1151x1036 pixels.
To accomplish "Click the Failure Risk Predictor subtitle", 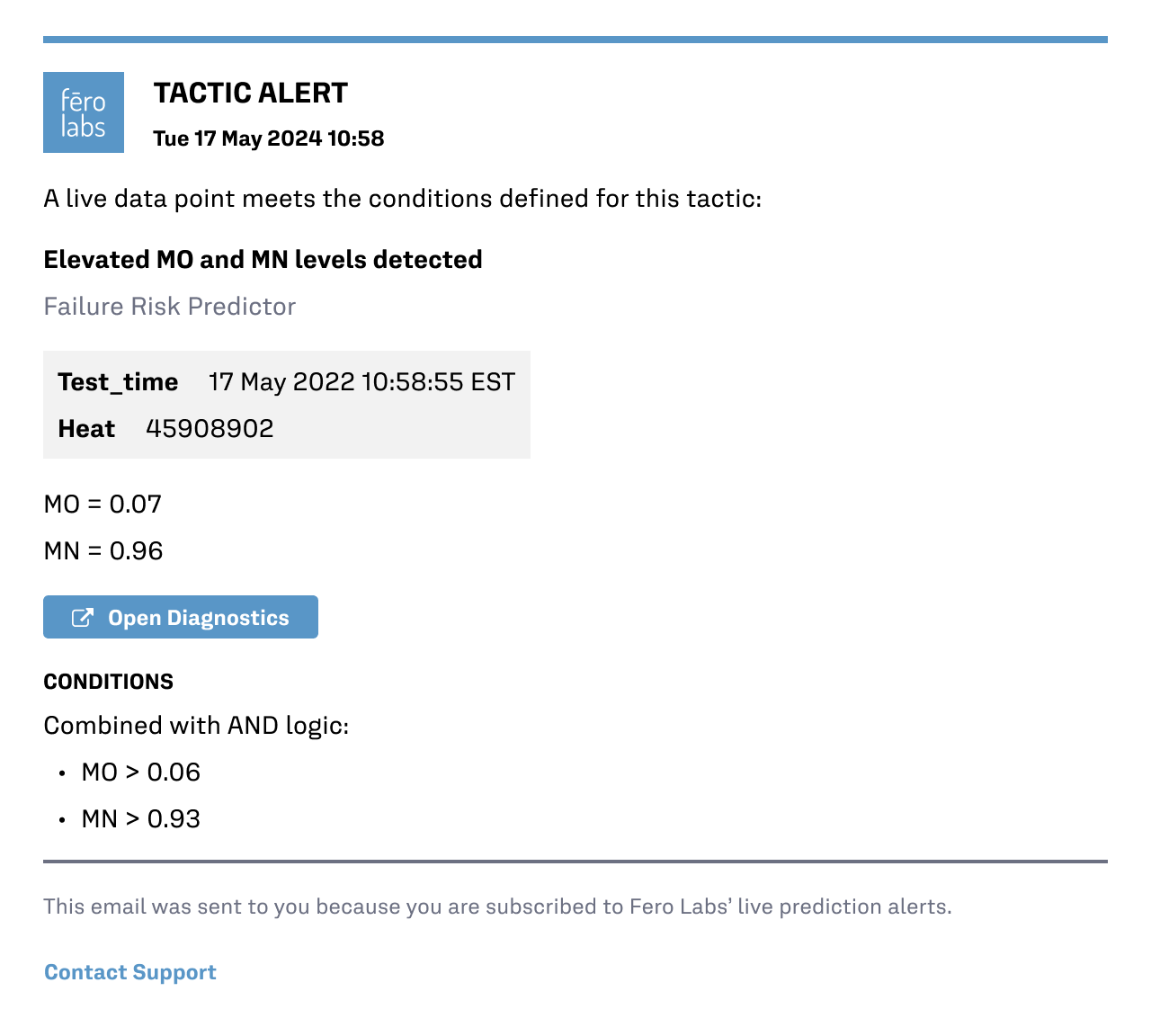I will click(x=169, y=306).
